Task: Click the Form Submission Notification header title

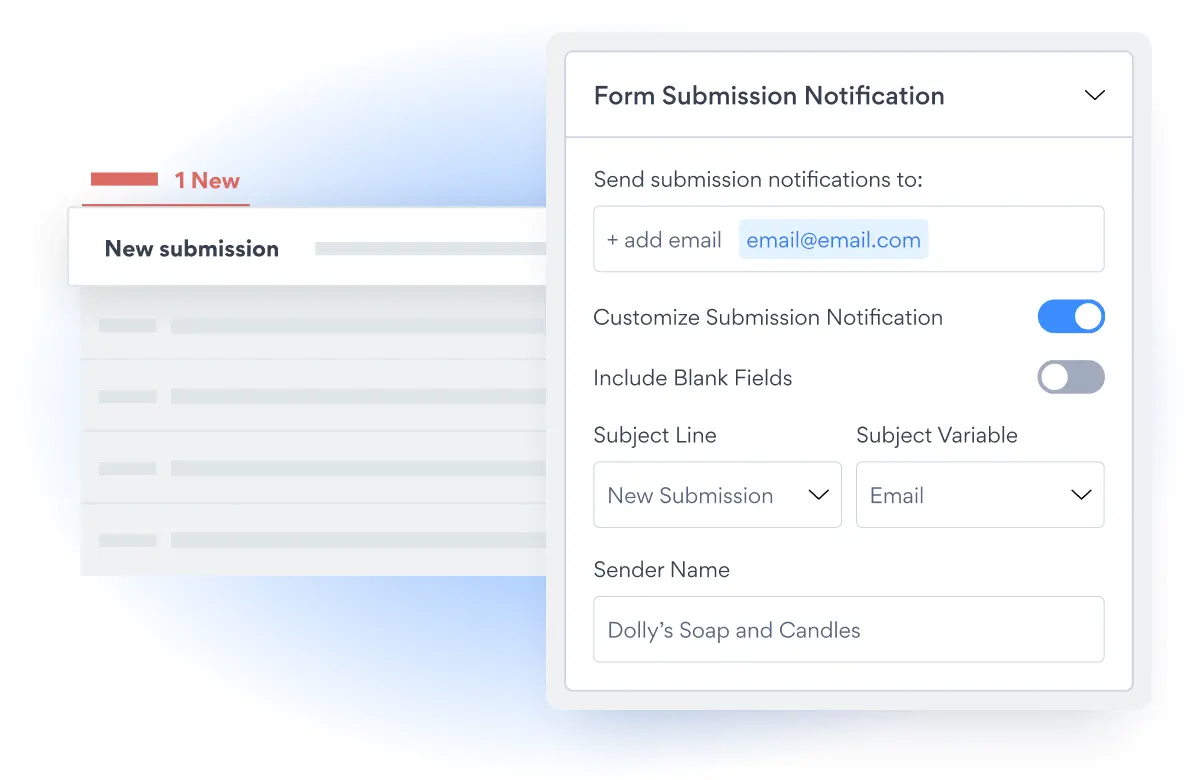Action: 768,96
